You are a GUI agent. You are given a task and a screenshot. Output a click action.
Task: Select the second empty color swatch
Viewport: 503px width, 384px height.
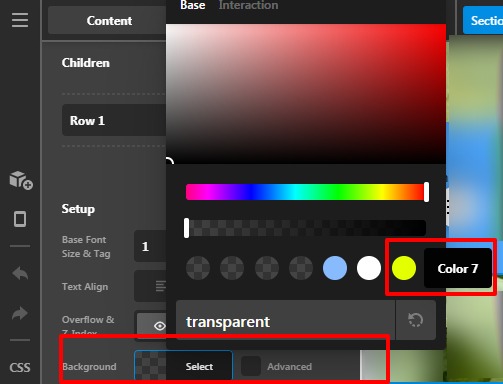(232, 268)
